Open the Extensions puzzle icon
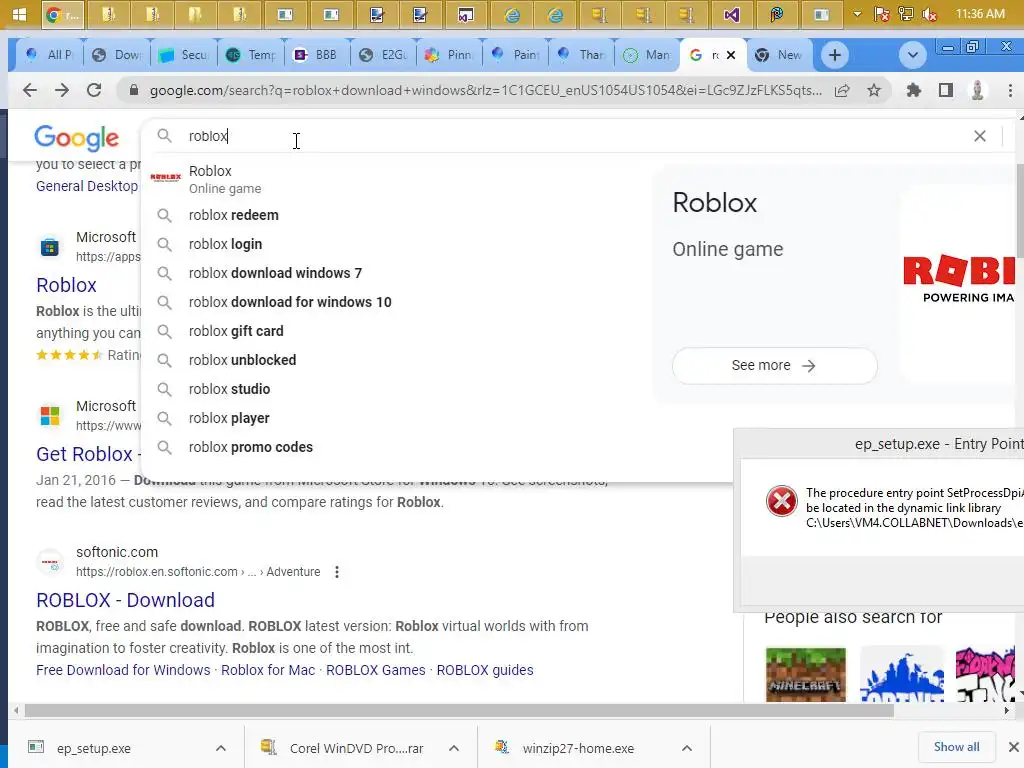1024x768 pixels. click(x=914, y=90)
